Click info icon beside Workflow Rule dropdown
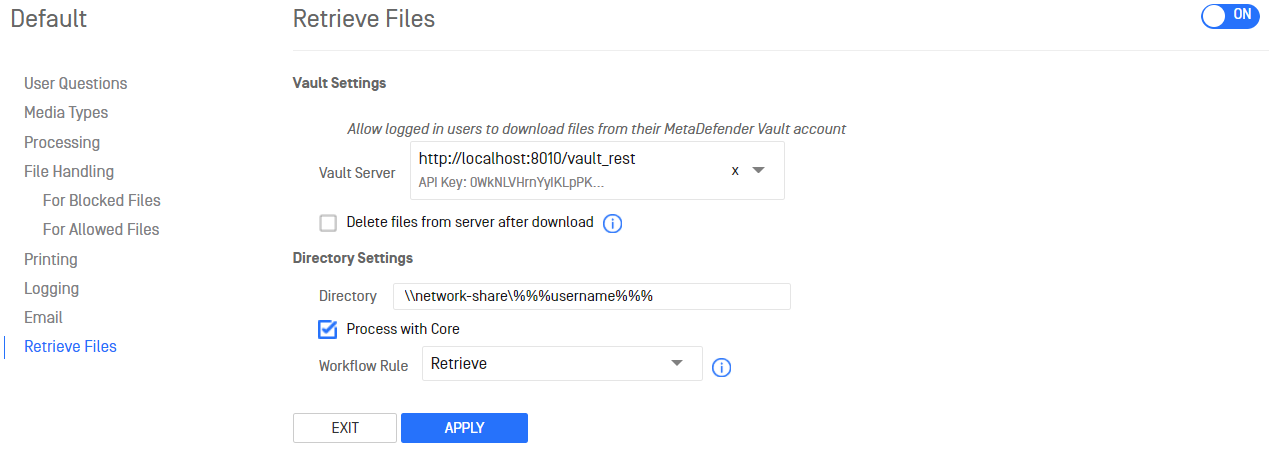The width and height of the screenshot is (1269, 450). (721, 368)
